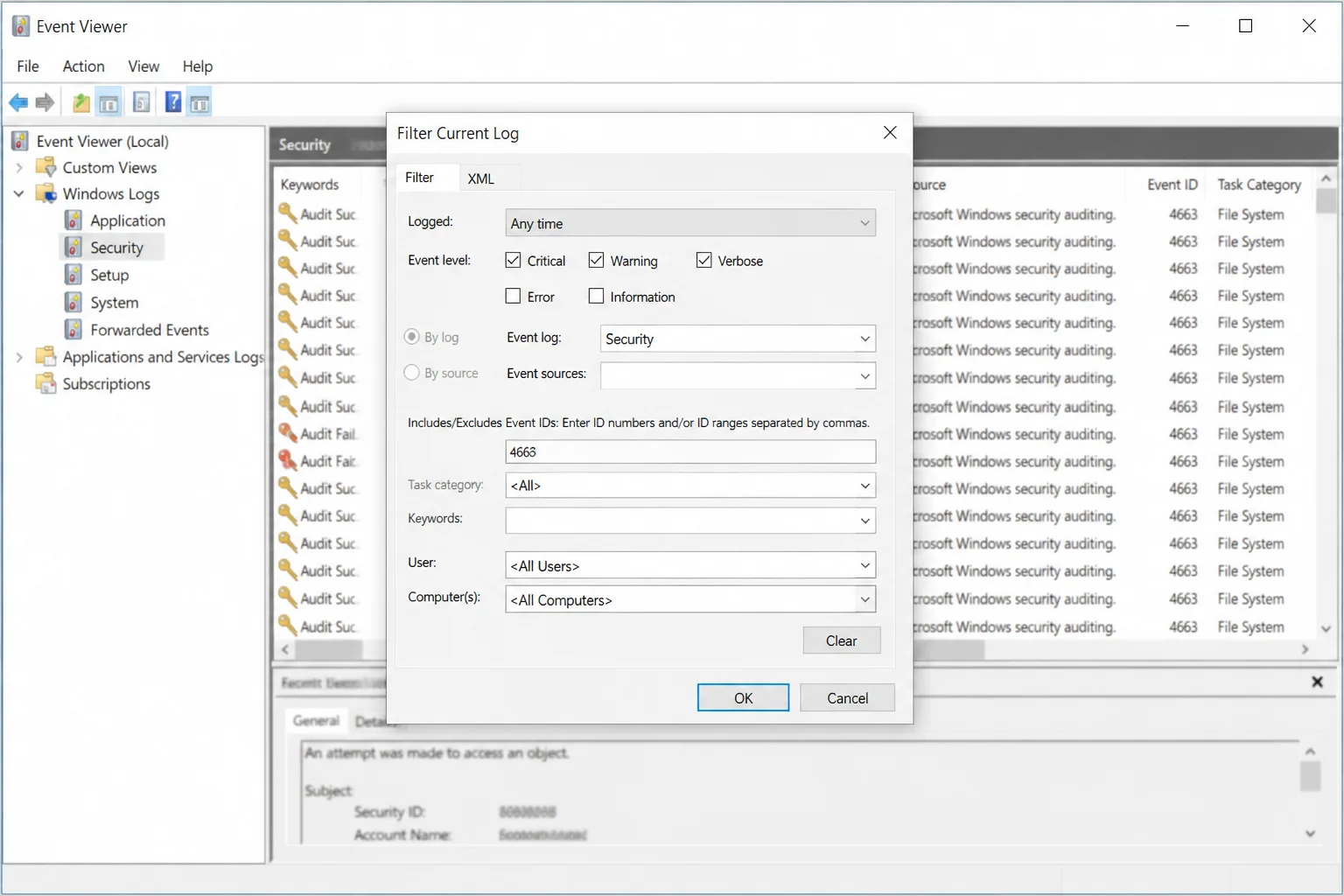Open the Event sources dropdown

(738, 375)
